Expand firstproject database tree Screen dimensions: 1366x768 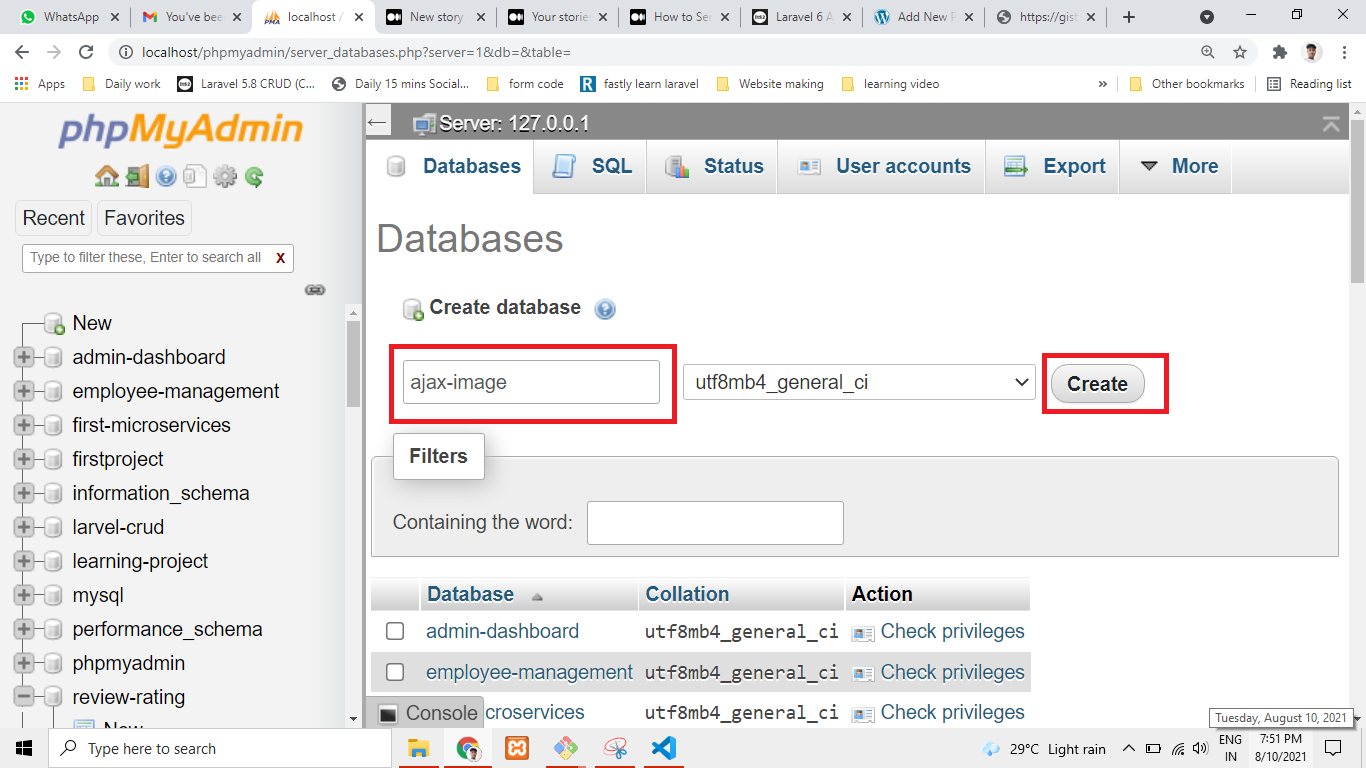pyautogui.click(x=24, y=459)
